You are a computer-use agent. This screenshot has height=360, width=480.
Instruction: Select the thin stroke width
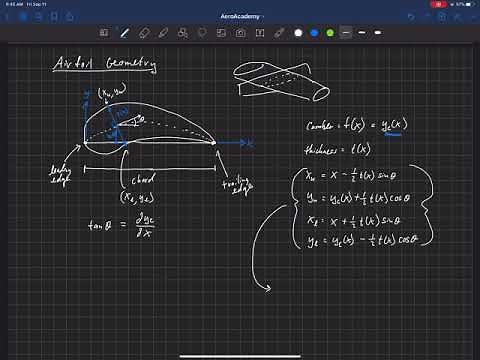click(346, 33)
